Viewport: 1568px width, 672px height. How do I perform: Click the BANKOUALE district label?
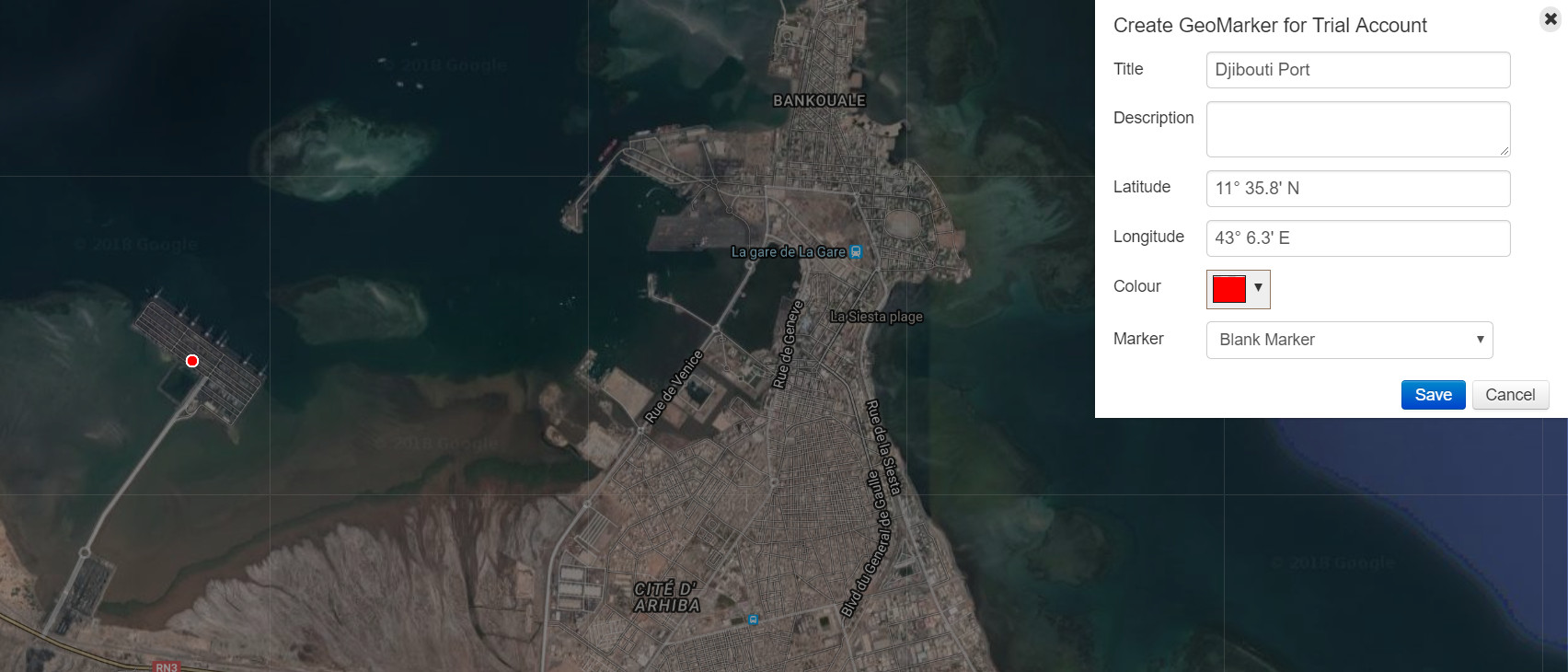click(x=819, y=100)
